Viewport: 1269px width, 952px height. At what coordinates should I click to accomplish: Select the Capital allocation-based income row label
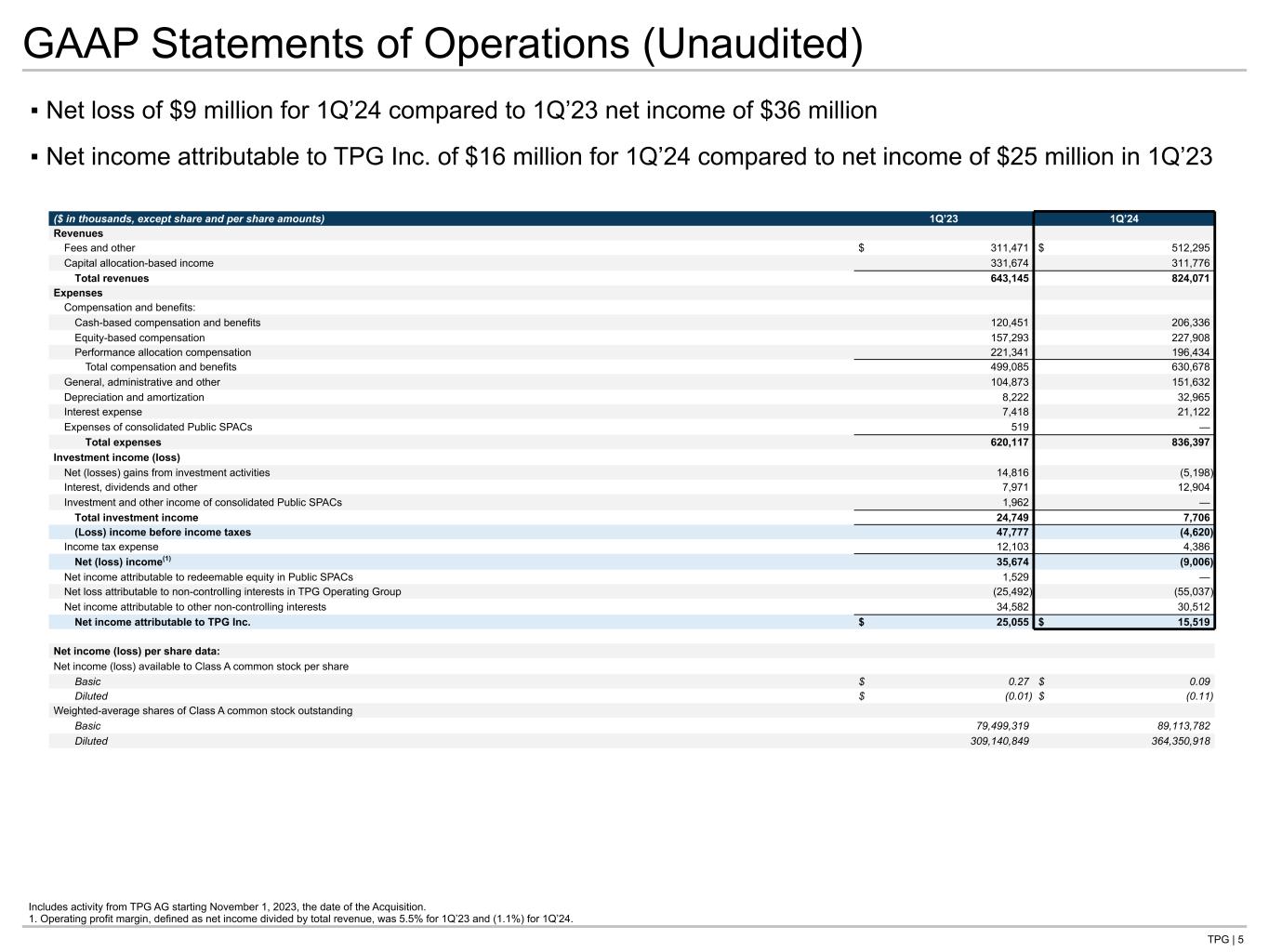point(139,263)
